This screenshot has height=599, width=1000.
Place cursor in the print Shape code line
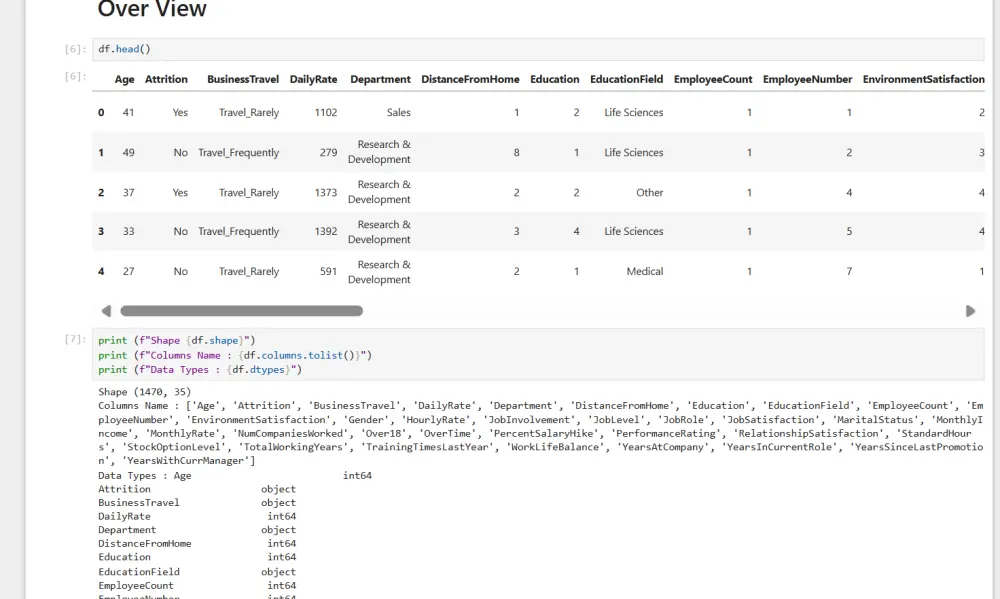[177, 341]
